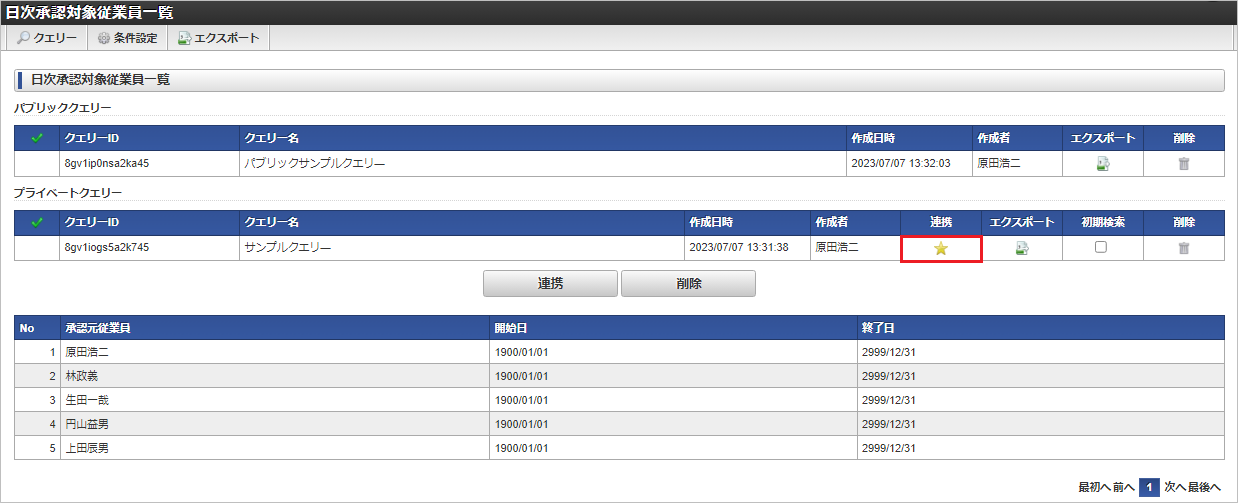Export the パブリックサンプルクエリー row
This screenshot has width=1238, height=503.
pos(1103,163)
